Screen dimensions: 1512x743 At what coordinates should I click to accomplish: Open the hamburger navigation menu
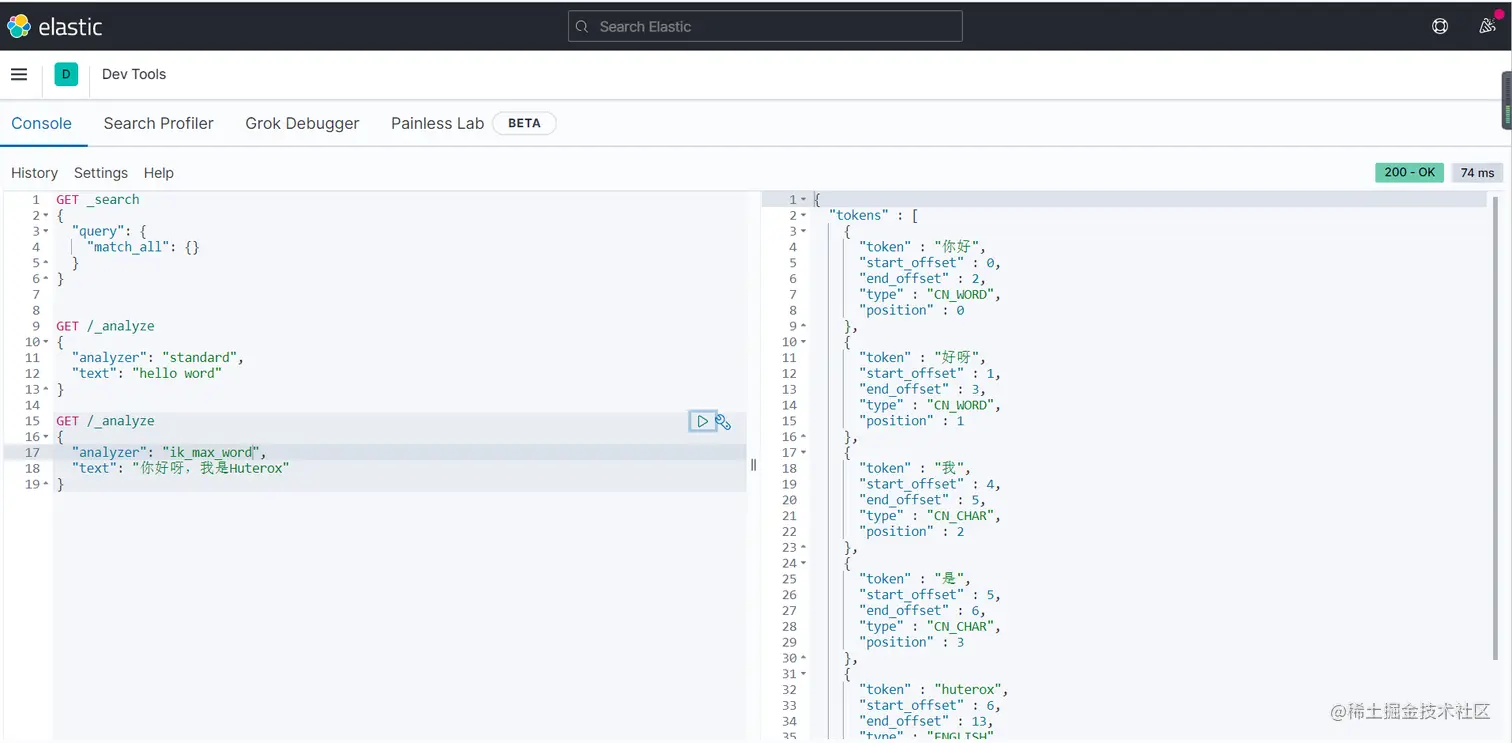click(x=19, y=74)
